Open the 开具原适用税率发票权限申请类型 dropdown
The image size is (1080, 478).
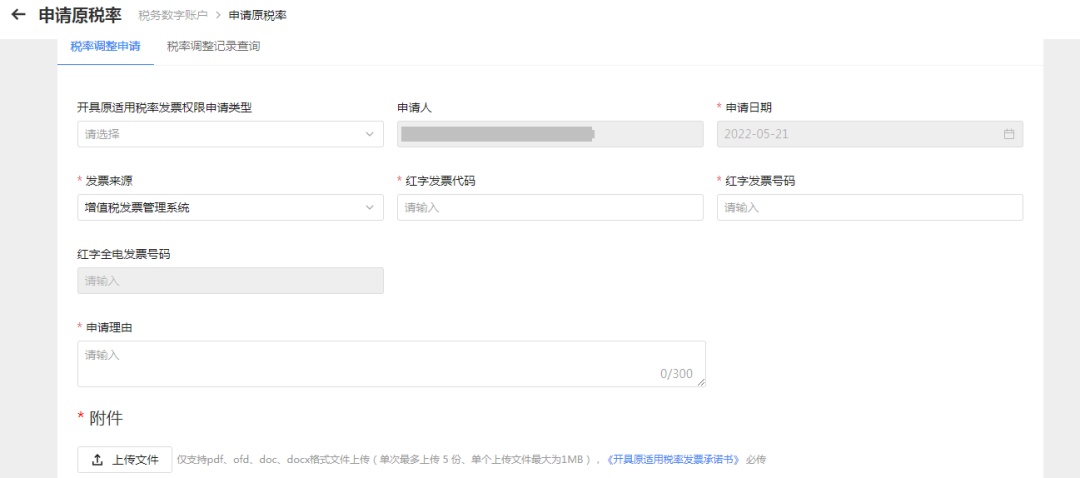[230, 134]
